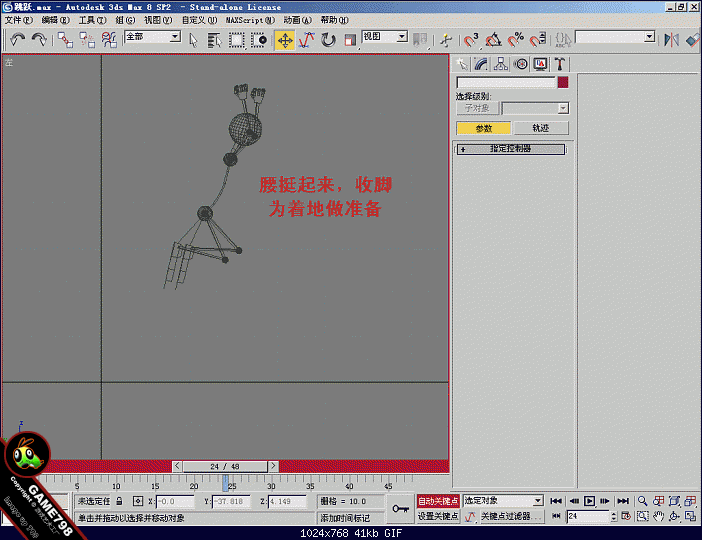Toggle the 设置关键点 set key mode
The width and height of the screenshot is (702, 540).
click(x=438, y=516)
